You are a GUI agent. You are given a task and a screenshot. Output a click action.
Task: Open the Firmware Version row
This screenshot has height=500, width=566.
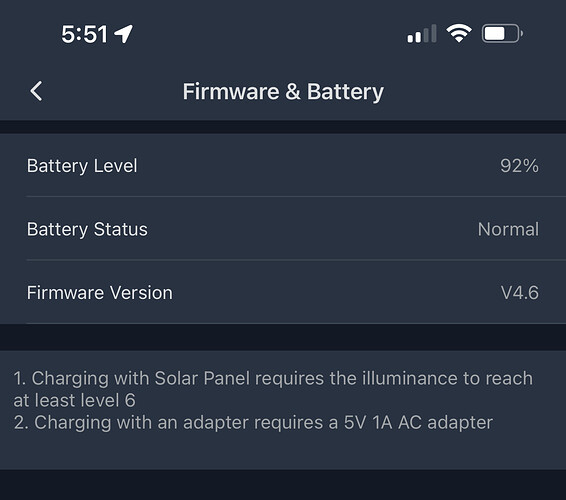point(283,292)
